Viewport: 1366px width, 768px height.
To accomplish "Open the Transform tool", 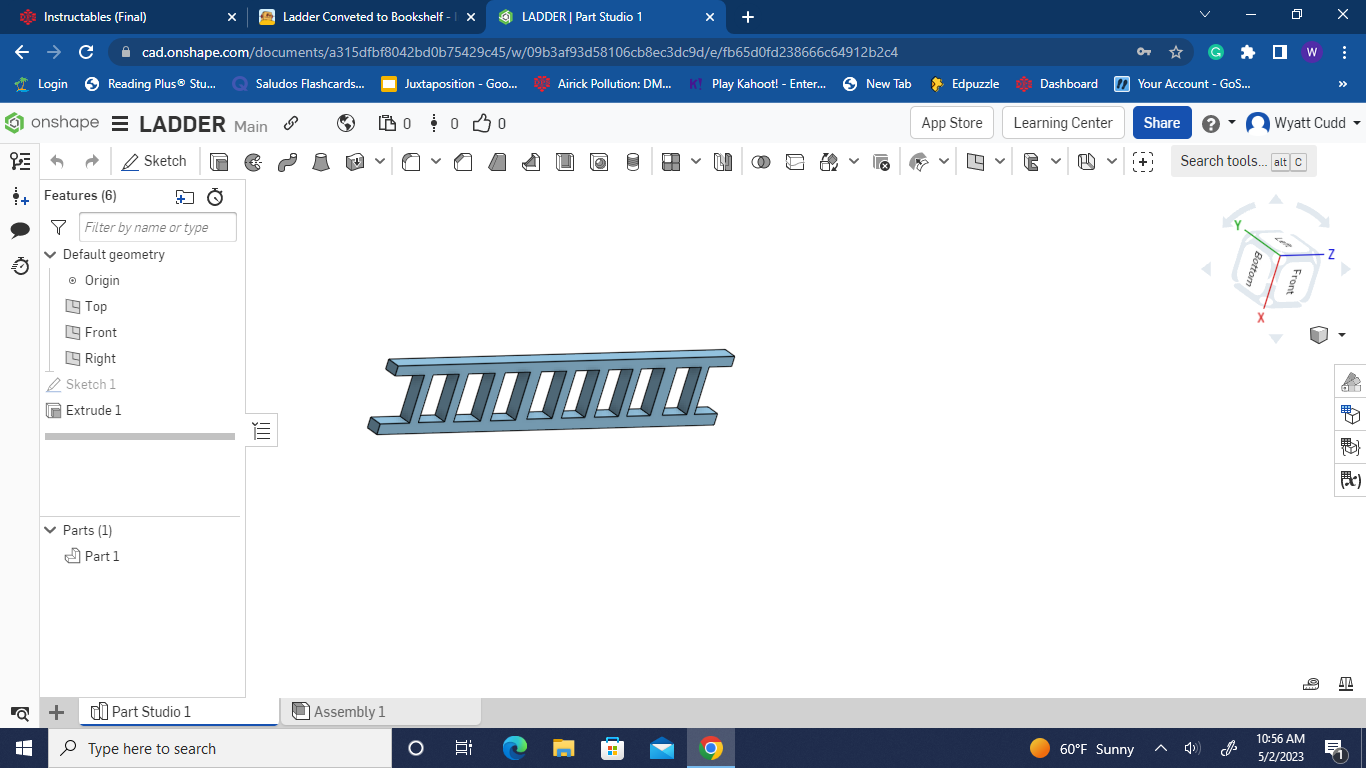I will (830, 161).
